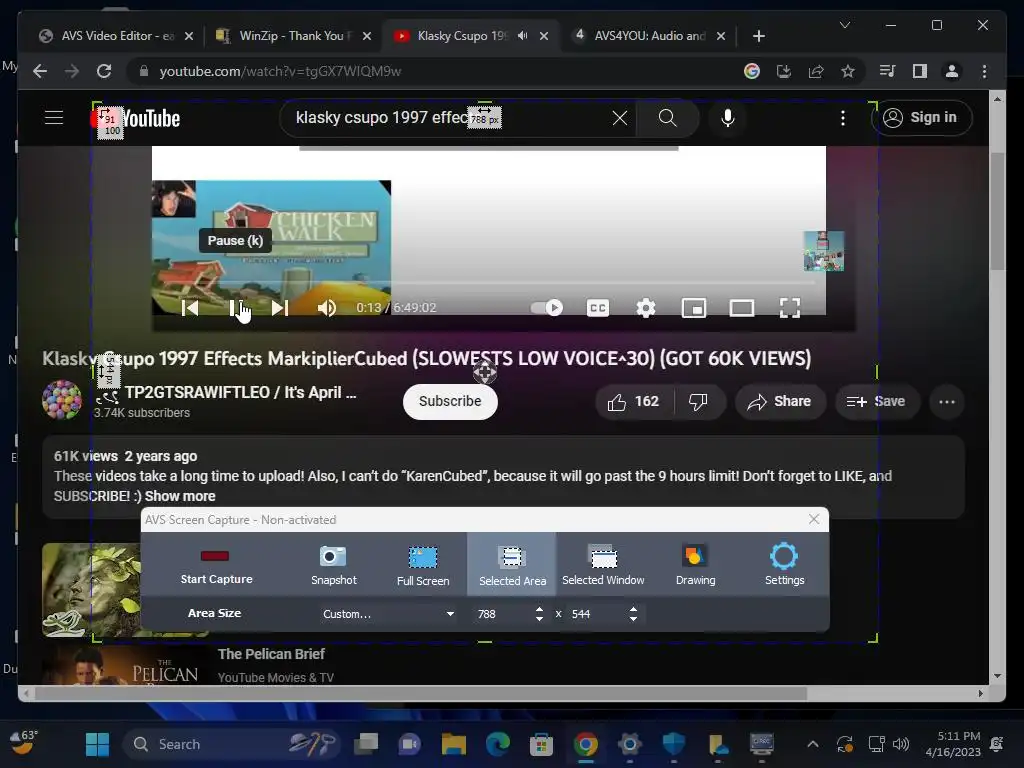Select Full Screen capture mode
Screen dimensions: 1024x768
[423, 566]
